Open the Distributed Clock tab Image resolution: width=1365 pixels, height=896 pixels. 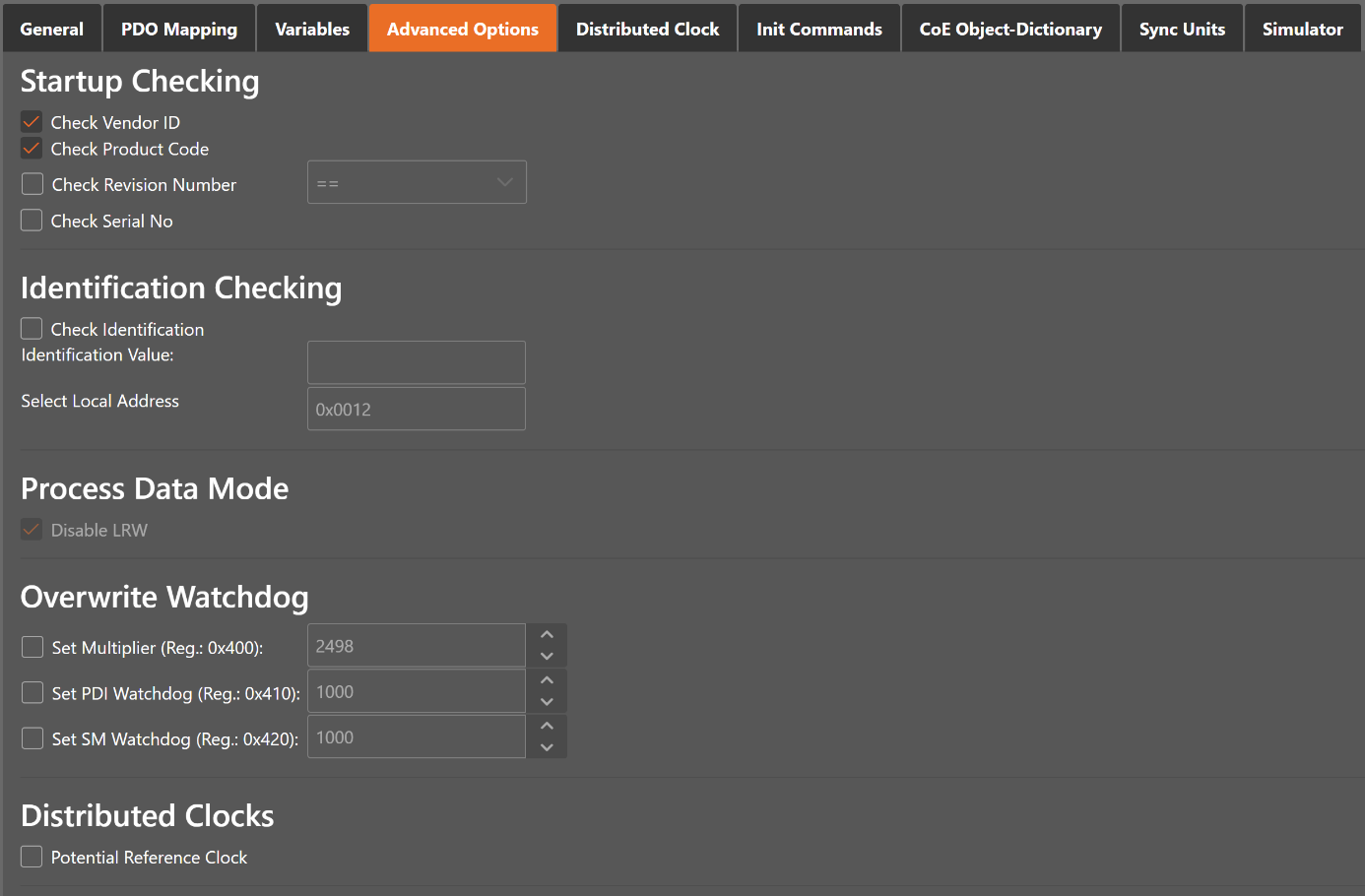click(x=647, y=28)
